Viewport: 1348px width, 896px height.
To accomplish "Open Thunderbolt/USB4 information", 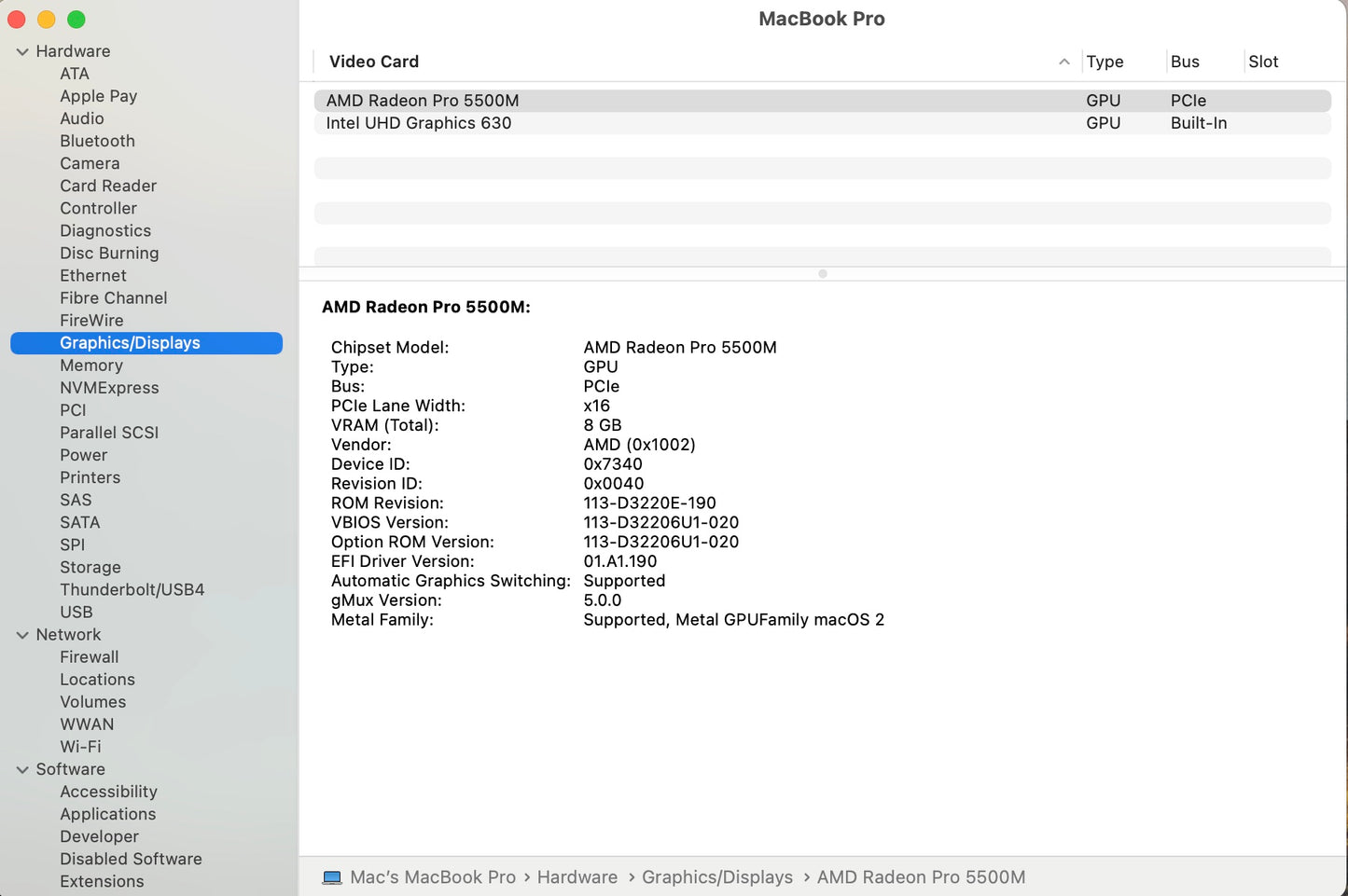I will point(132,588).
